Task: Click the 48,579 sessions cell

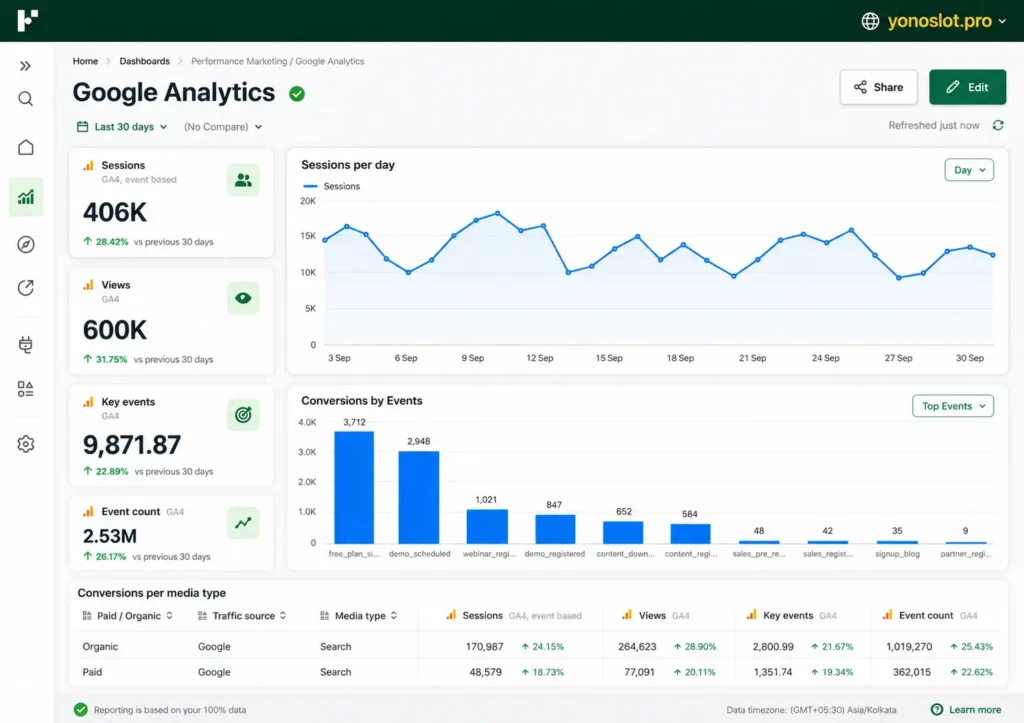Action: click(x=485, y=672)
